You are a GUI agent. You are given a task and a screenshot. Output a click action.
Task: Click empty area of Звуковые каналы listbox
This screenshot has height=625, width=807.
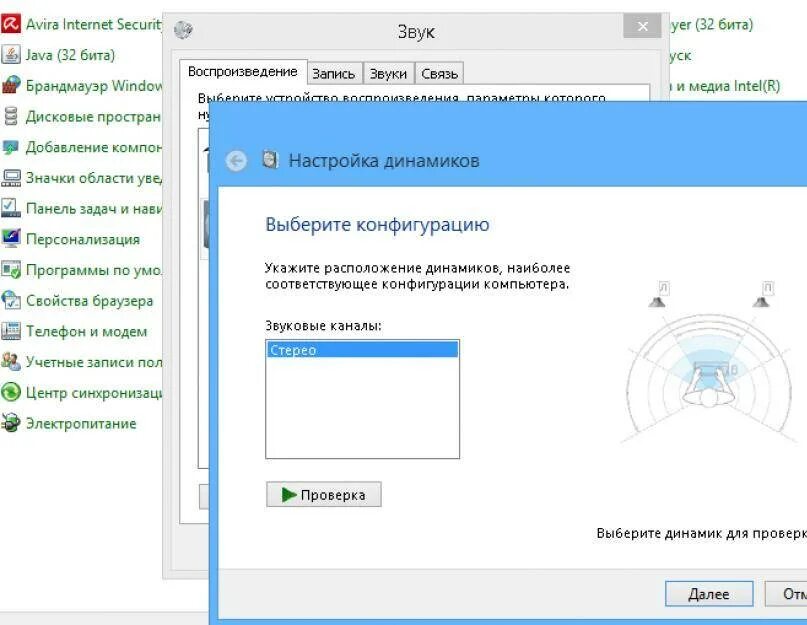pyautogui.click(x=363, y=409)
